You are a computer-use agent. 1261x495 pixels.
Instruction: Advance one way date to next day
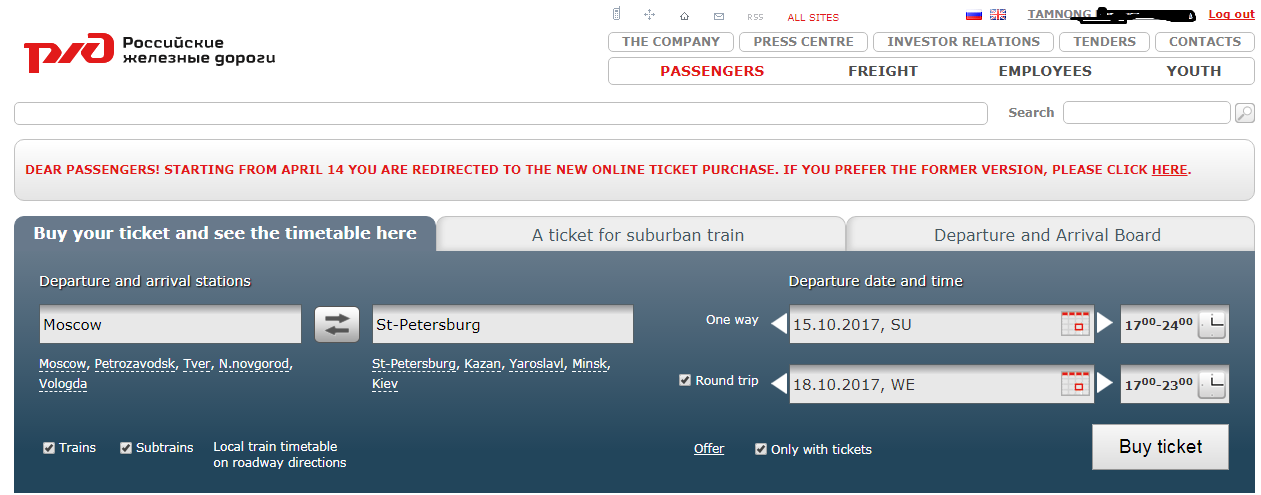pos(1105,323)
